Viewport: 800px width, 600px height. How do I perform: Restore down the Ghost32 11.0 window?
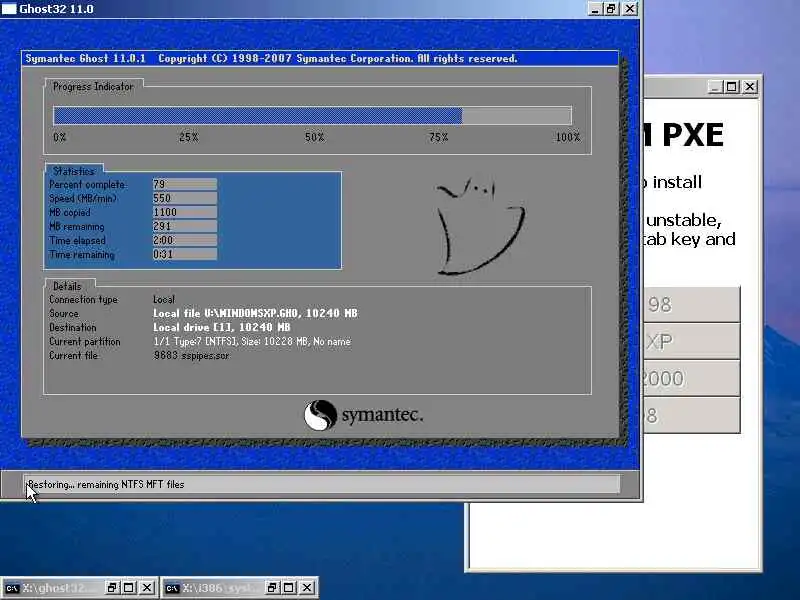[611, 9]
